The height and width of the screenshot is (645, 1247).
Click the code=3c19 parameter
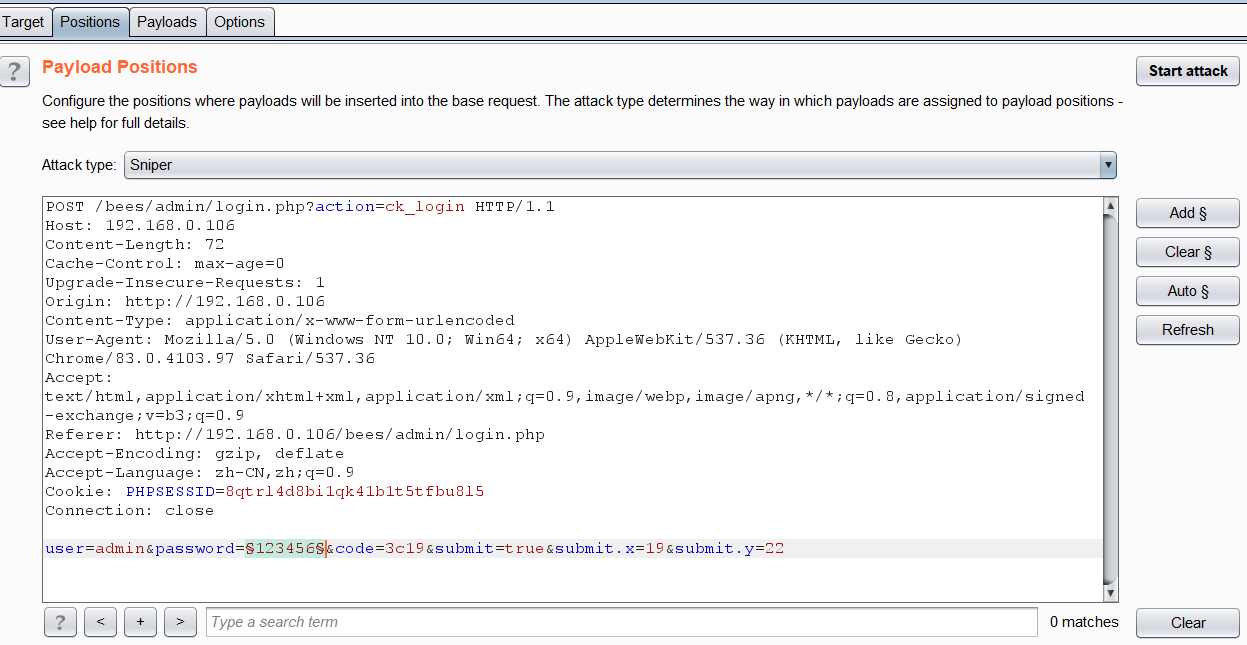click(380, 549)
